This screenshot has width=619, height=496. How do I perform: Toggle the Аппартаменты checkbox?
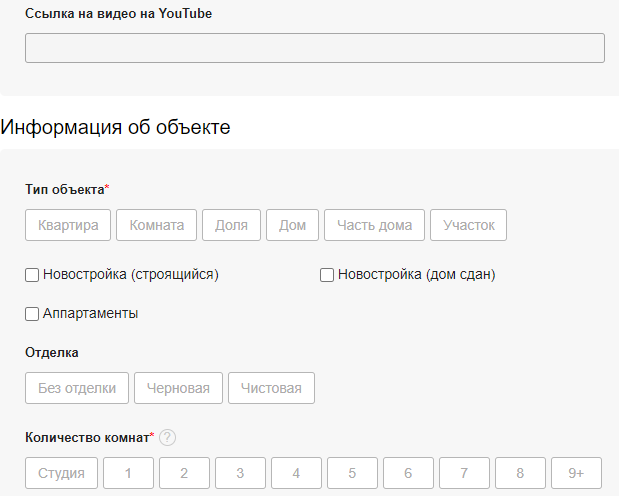point(32,314)
